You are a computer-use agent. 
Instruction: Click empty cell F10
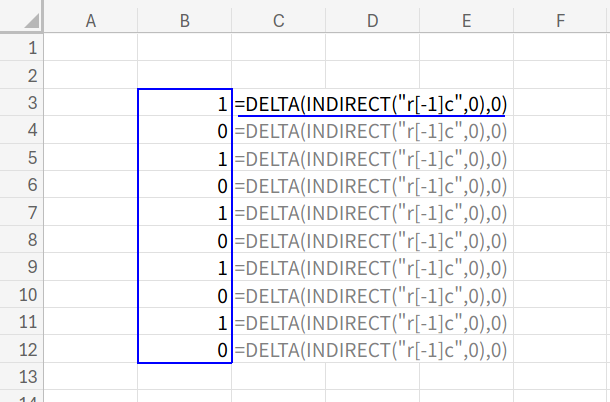point(560,295)
